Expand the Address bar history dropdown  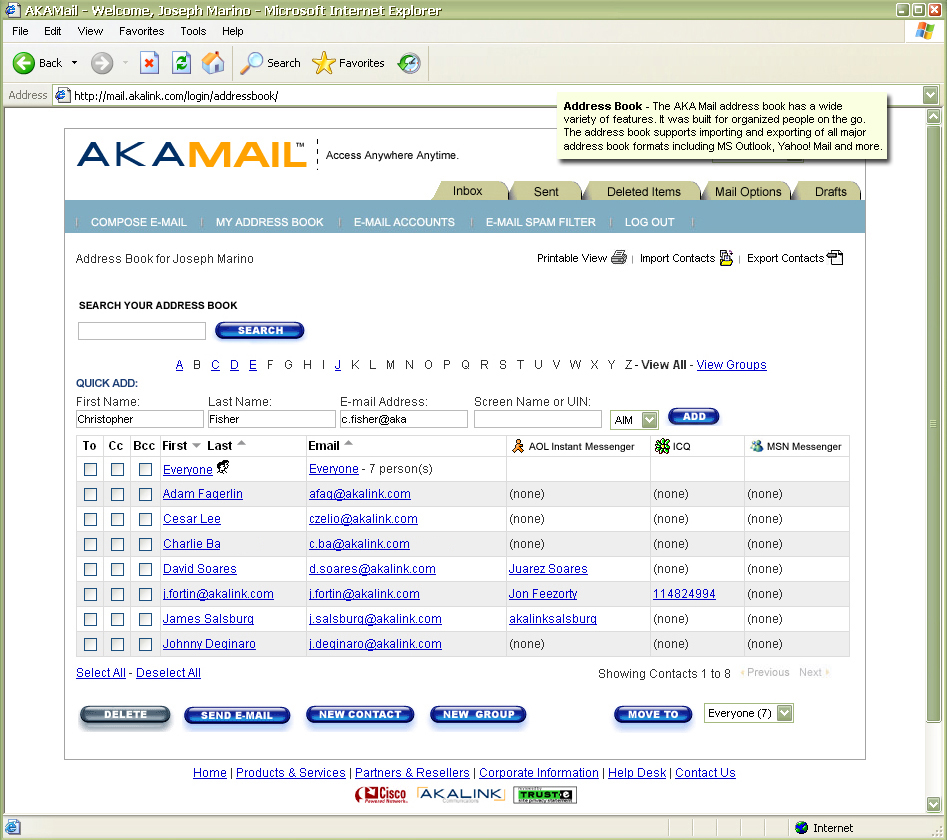pyautogui.click(x=931, y=95)
